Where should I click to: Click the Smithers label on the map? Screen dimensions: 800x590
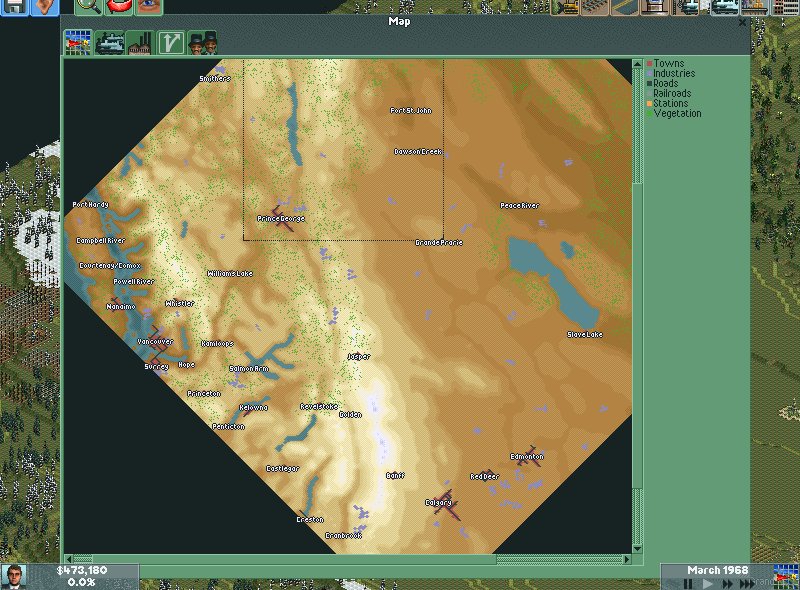coord(215,79)
